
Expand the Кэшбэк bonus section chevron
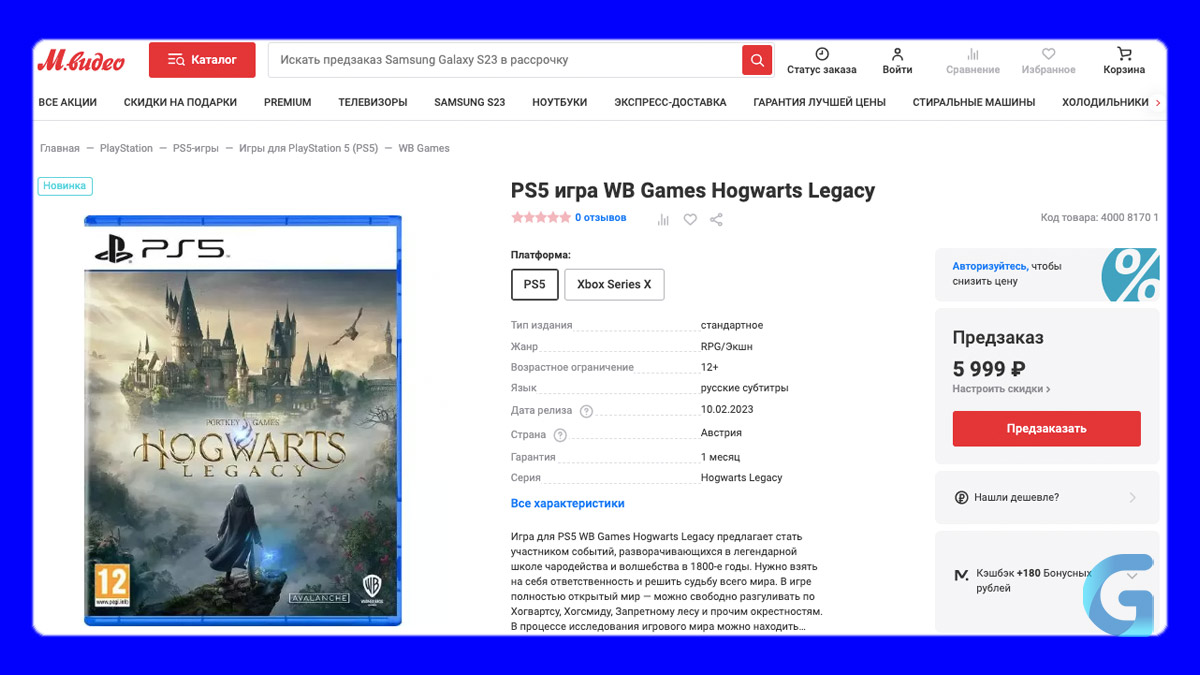tap(1133, 576)
